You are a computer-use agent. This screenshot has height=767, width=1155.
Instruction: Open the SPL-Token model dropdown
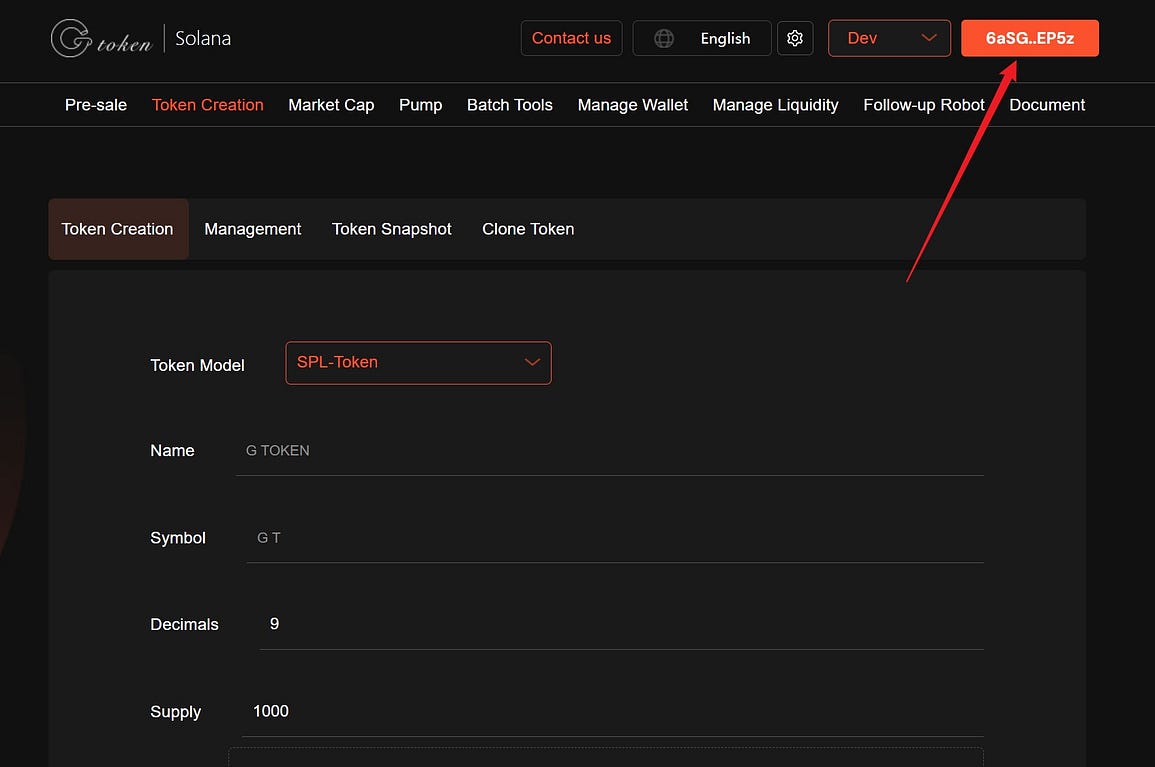point(418,363)
